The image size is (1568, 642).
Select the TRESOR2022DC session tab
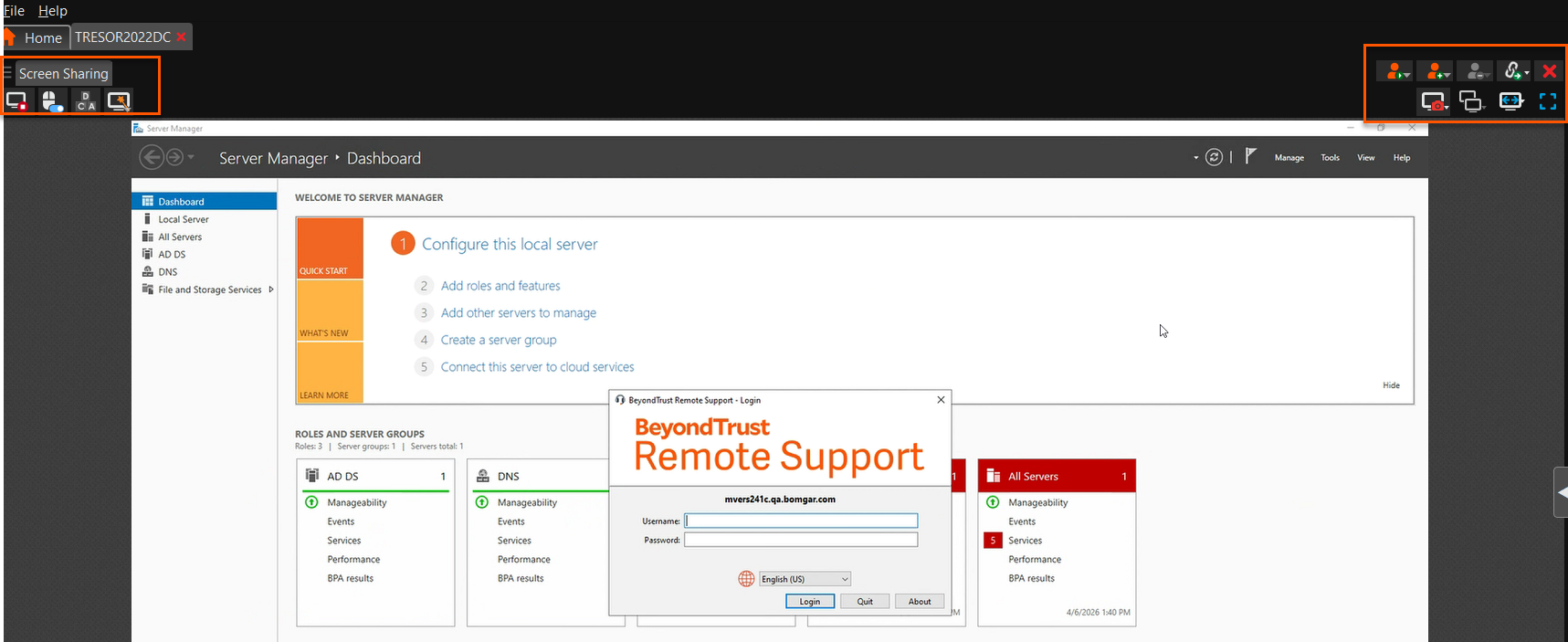122,37
